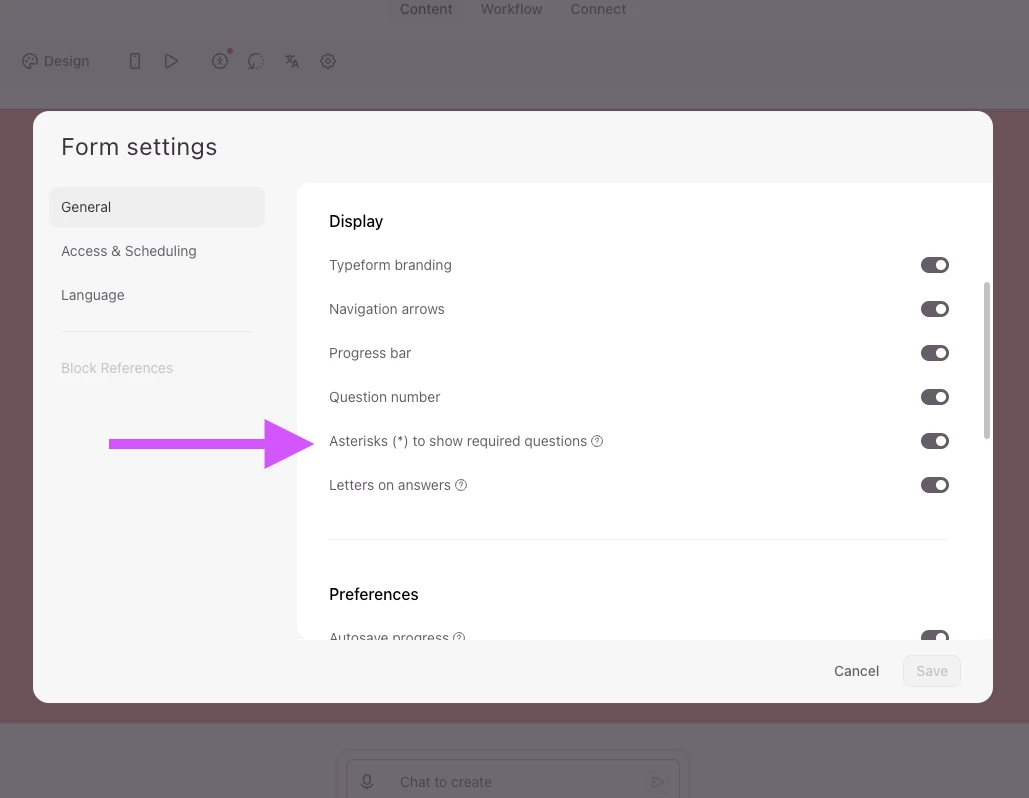Switch to the Connect tab
The height and width of the screenshot is (798, 1029).
click(x=598, y=9)
